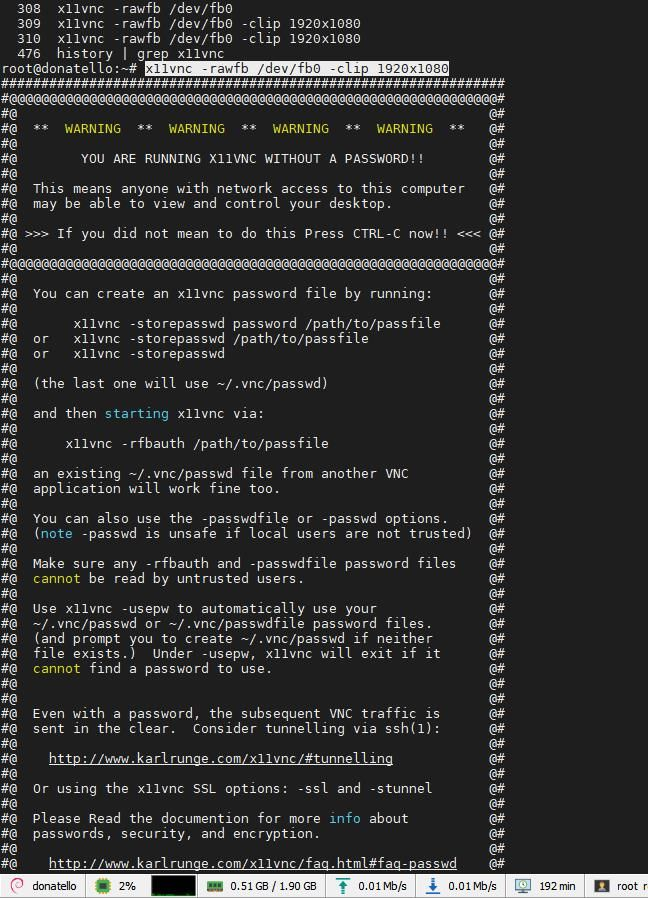Click yellow 'cannot' before 'be read by untrusted'

(57, 578)
